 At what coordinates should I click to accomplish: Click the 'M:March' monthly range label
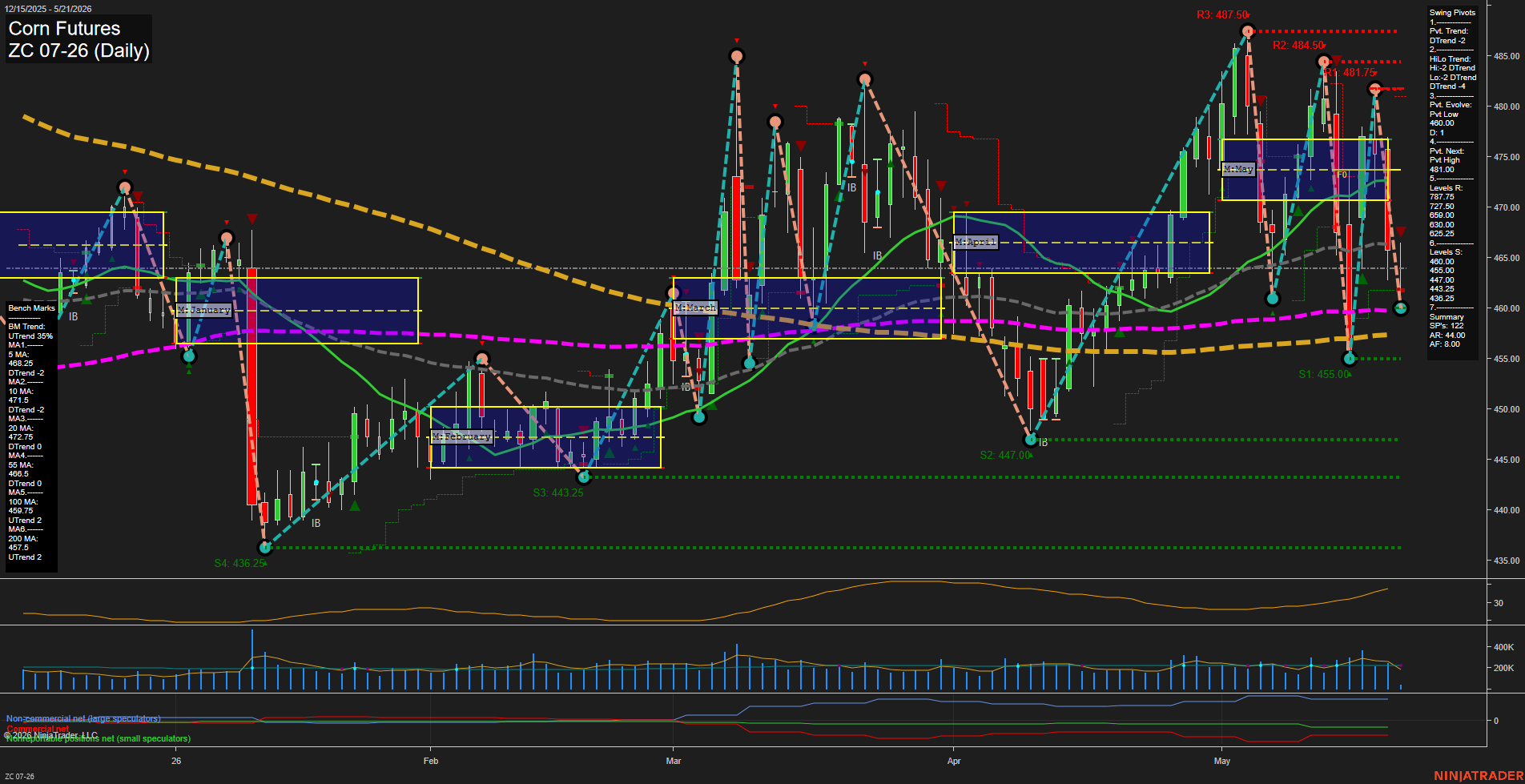695,307
